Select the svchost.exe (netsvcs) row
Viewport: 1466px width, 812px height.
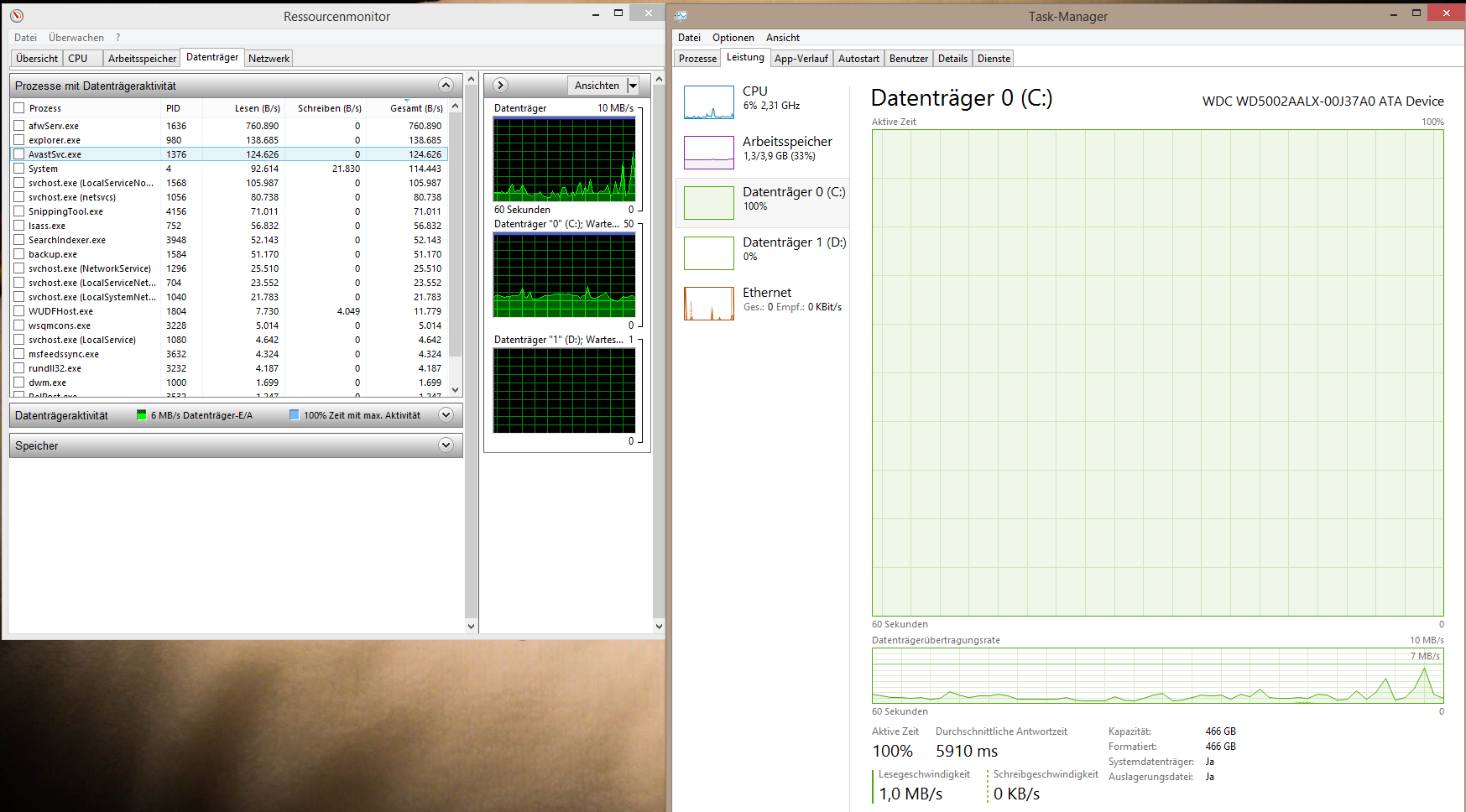229,197
